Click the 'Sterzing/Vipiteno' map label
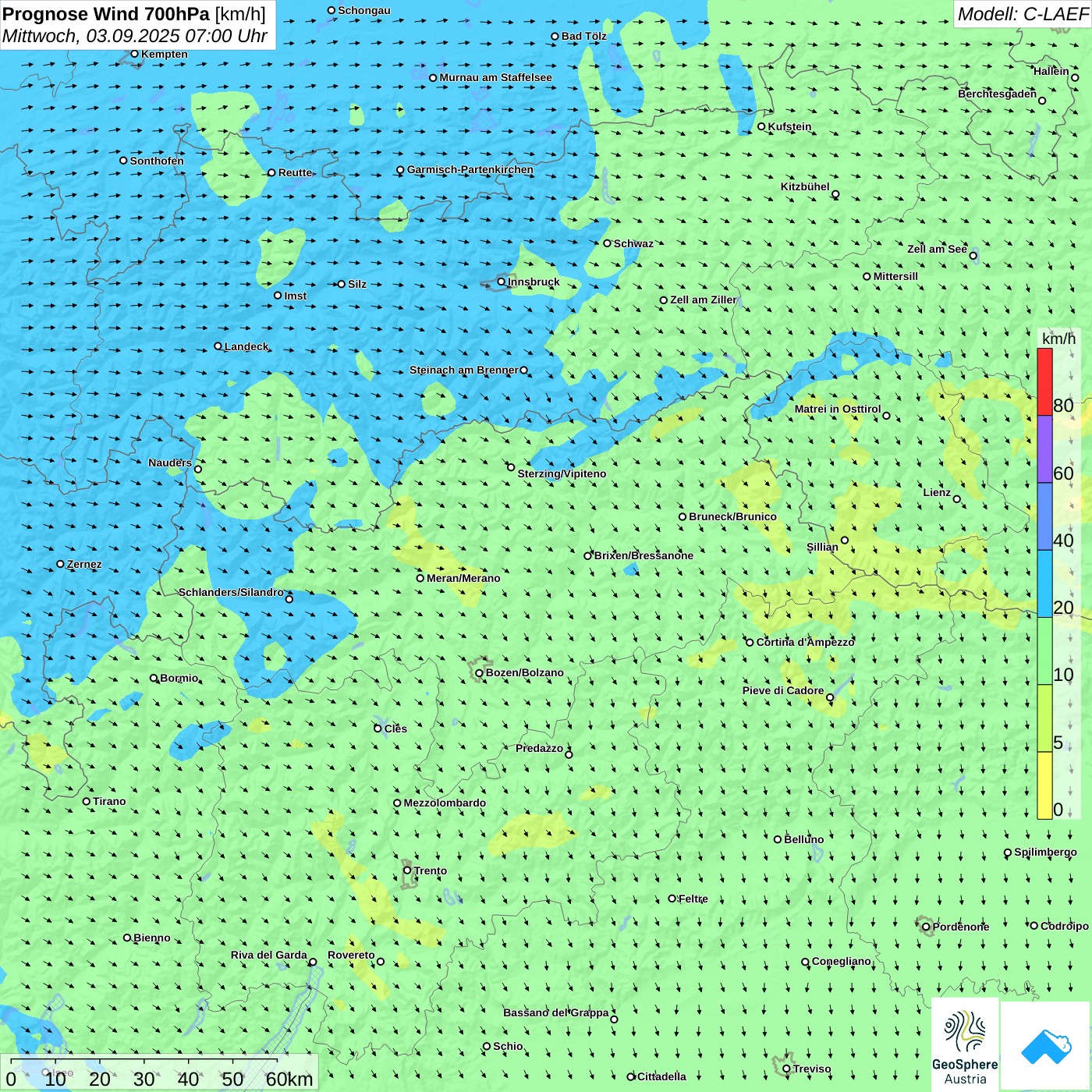This screenshot has height=1092, width=1092. (562, 473)
